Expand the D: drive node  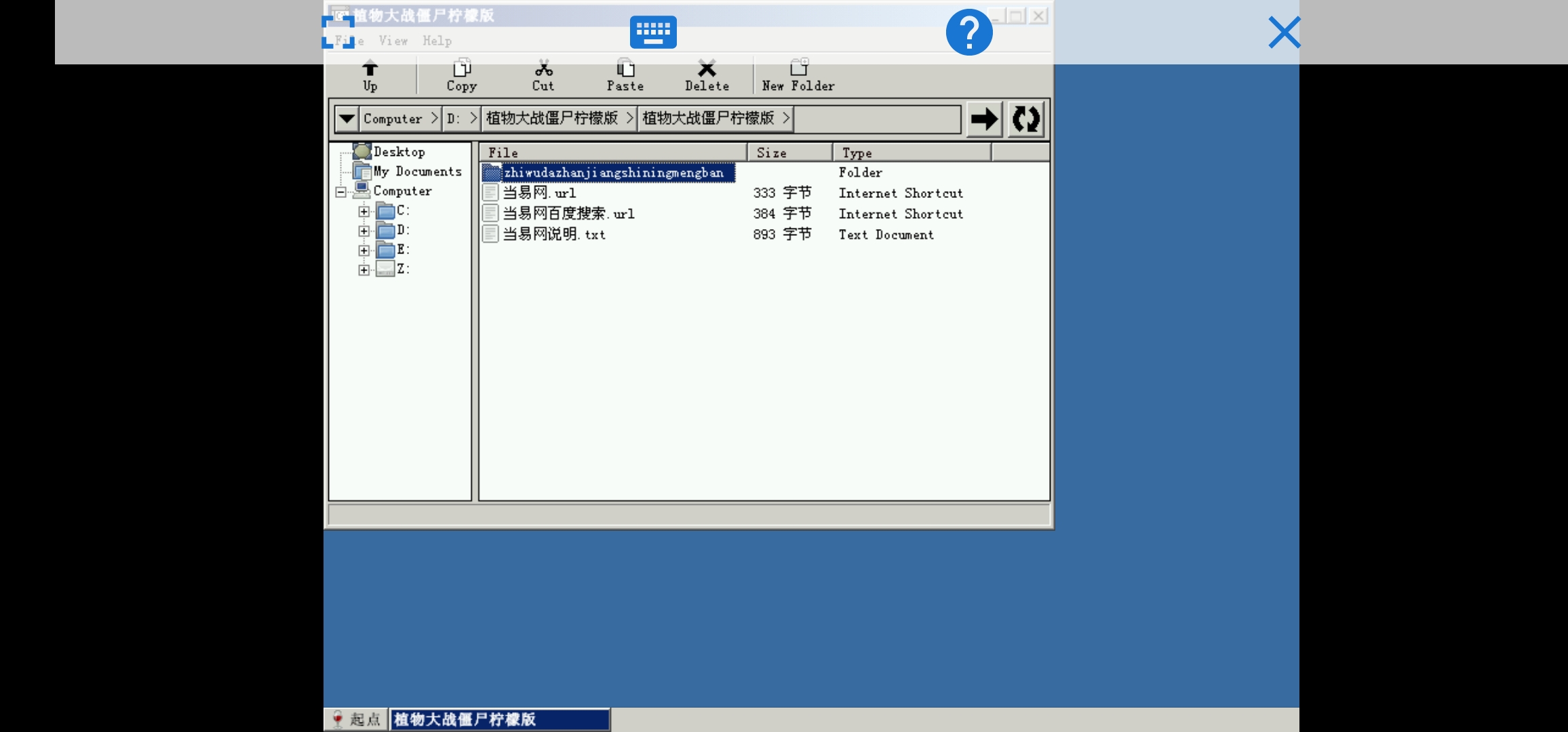click(364, 231)
